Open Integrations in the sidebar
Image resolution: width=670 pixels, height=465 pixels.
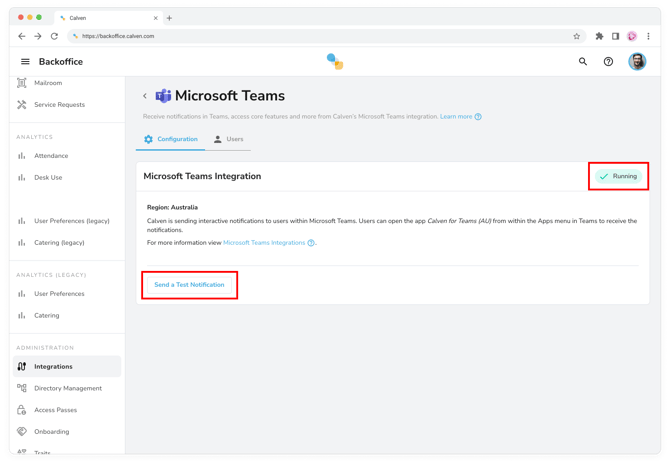(53, 367)
